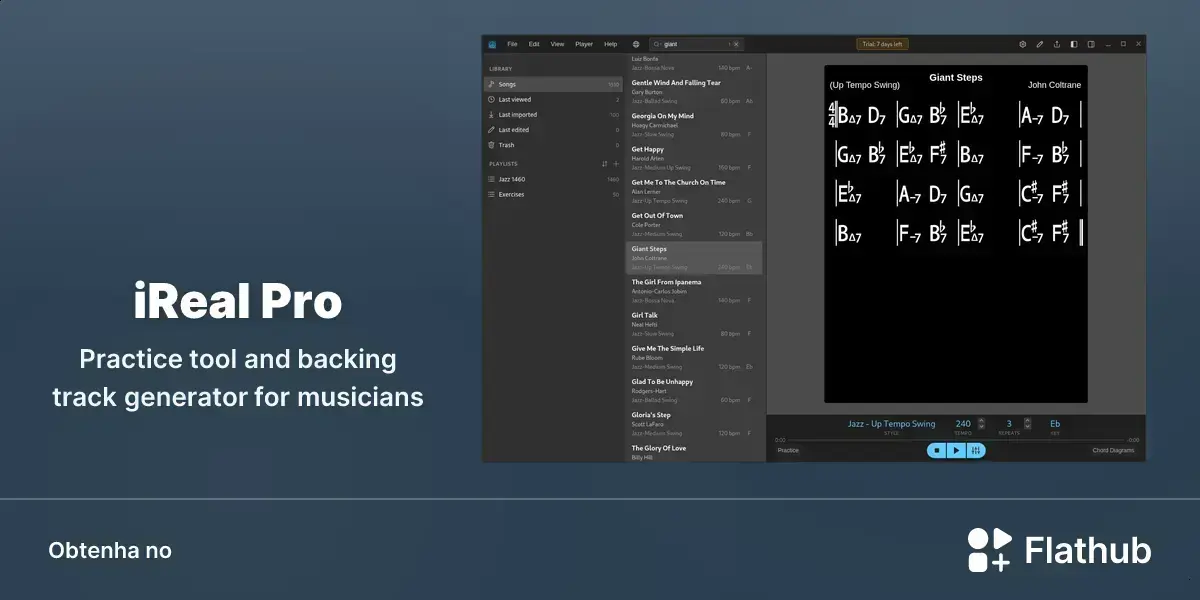
Task: Toggle the right panel layout icon
Action: tap(1091, 44)
